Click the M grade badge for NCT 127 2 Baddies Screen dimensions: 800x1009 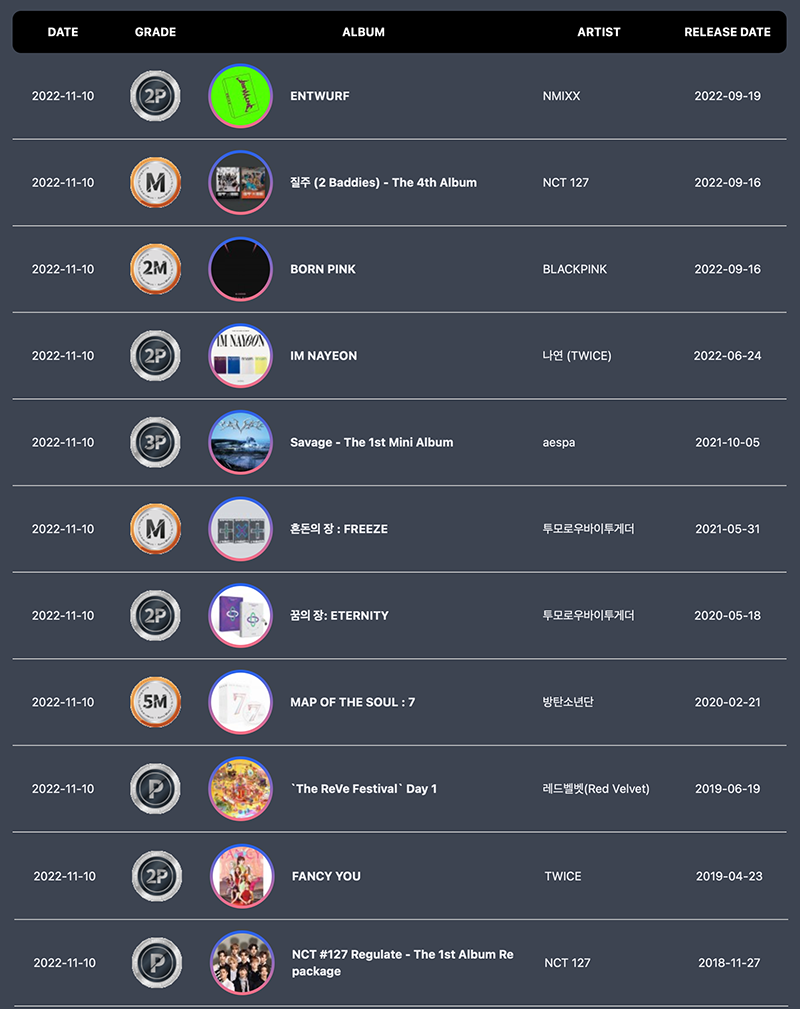click(155, 183)
